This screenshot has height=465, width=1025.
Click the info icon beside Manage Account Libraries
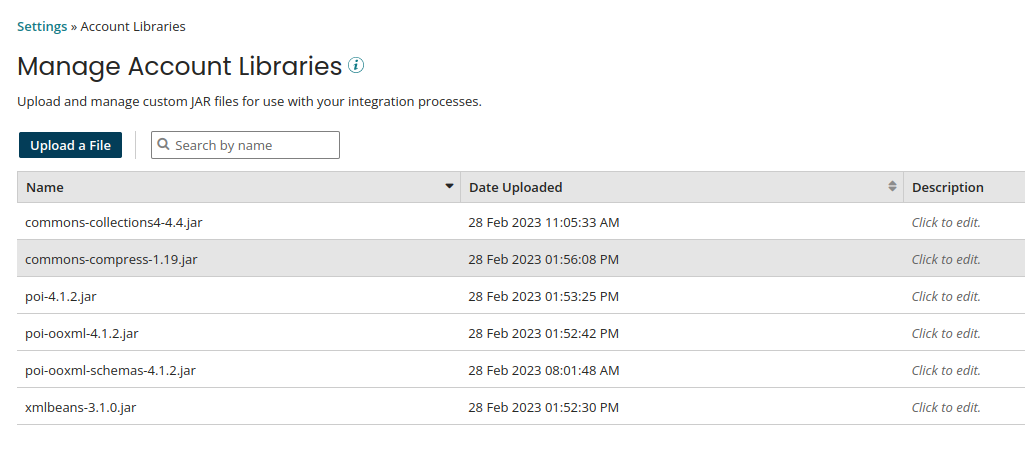pyautogui.click(x=356, y=66)
